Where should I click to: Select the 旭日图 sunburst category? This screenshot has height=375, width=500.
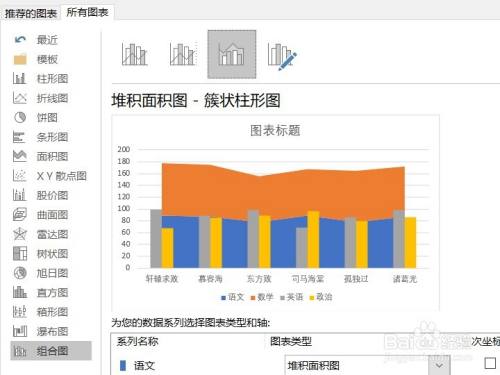point(41,273)
